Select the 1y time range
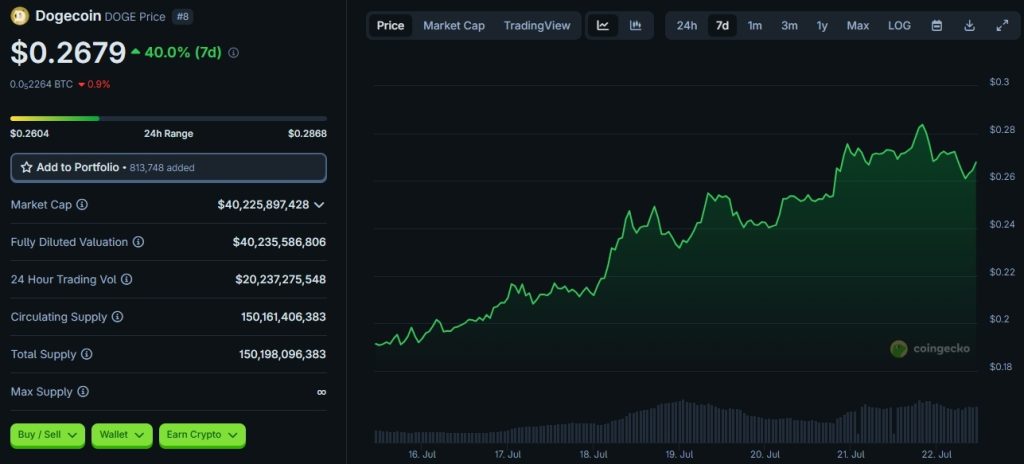This screenshot has height=464, width=1024. 822,26
